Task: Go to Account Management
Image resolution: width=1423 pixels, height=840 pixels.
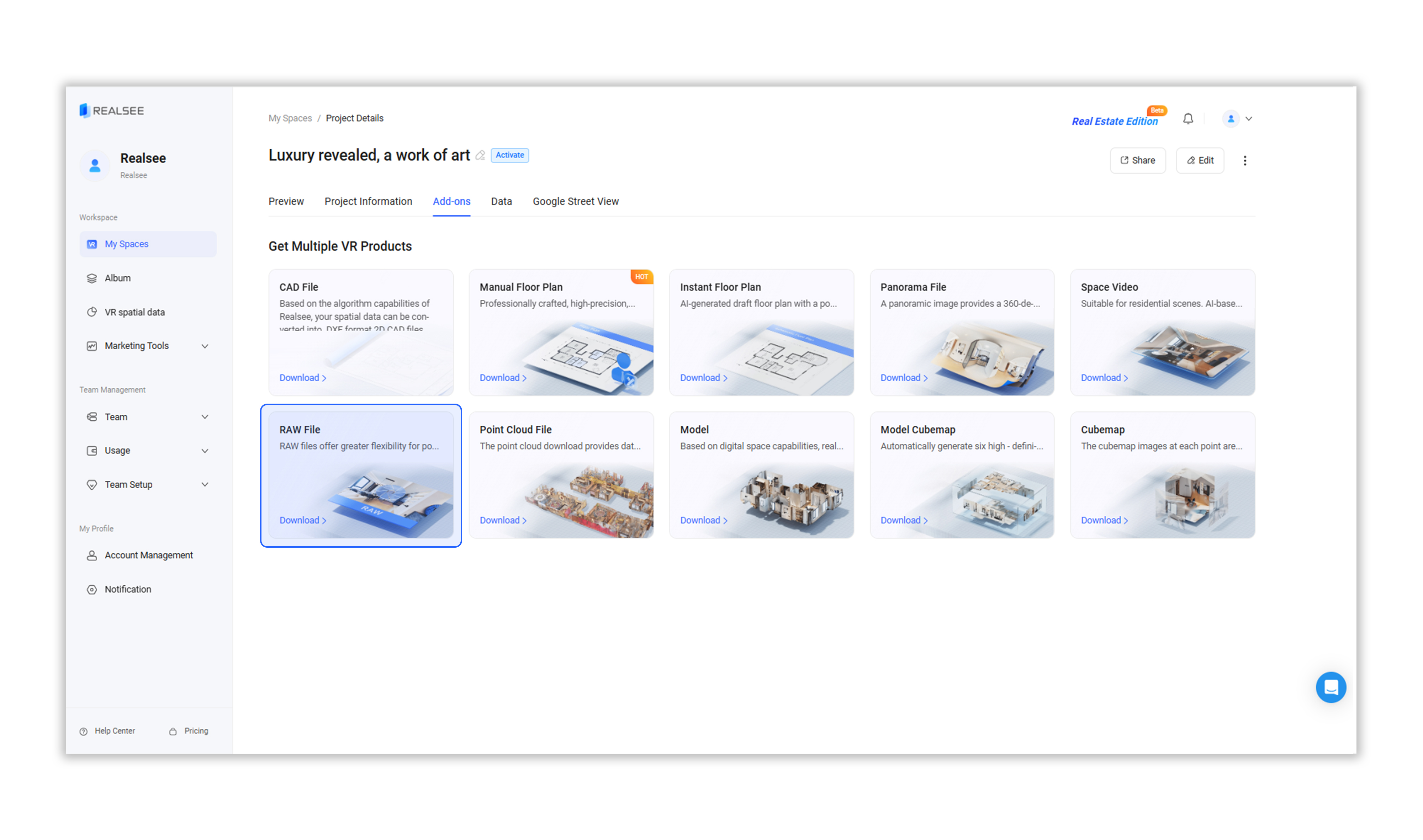Action: [148, 555]
